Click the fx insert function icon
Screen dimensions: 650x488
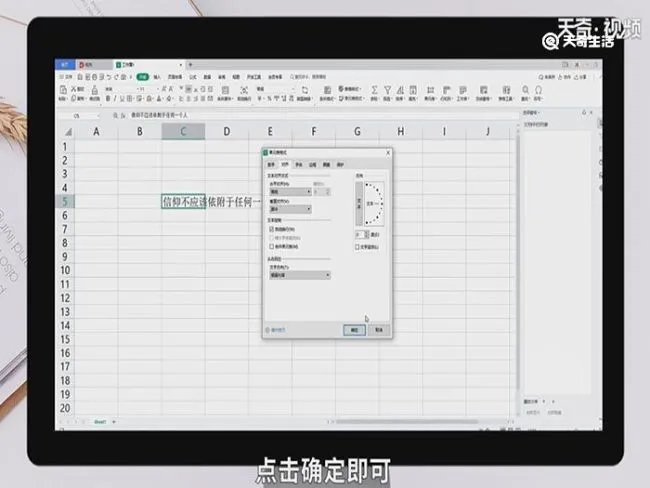[123, 116]
